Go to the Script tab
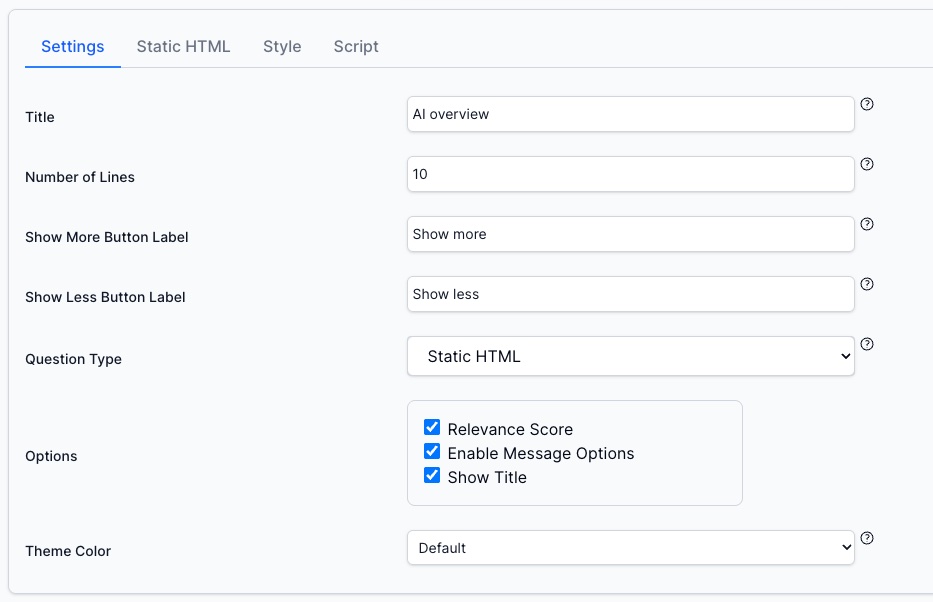Image resolution: width=933 pixels, height=602 pixels. point(356,47)
